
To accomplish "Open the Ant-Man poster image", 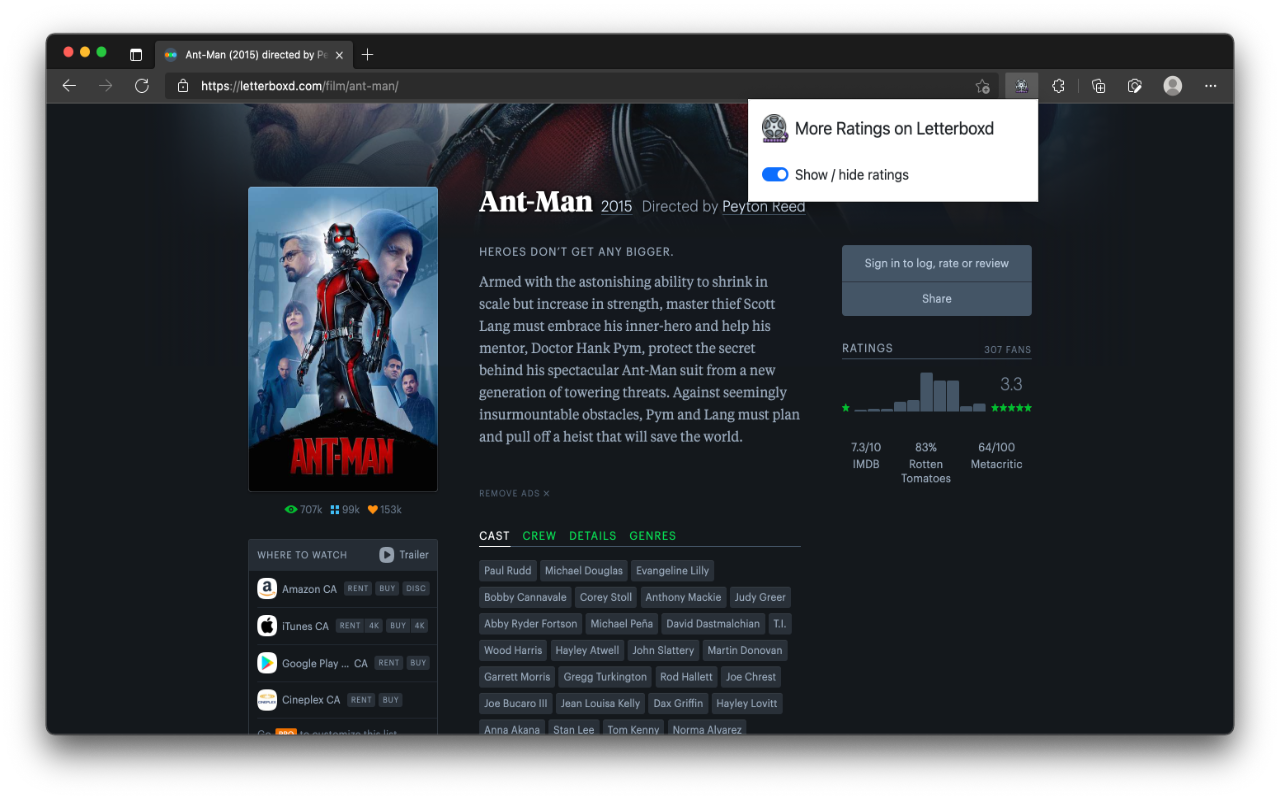I will [343, 339].
